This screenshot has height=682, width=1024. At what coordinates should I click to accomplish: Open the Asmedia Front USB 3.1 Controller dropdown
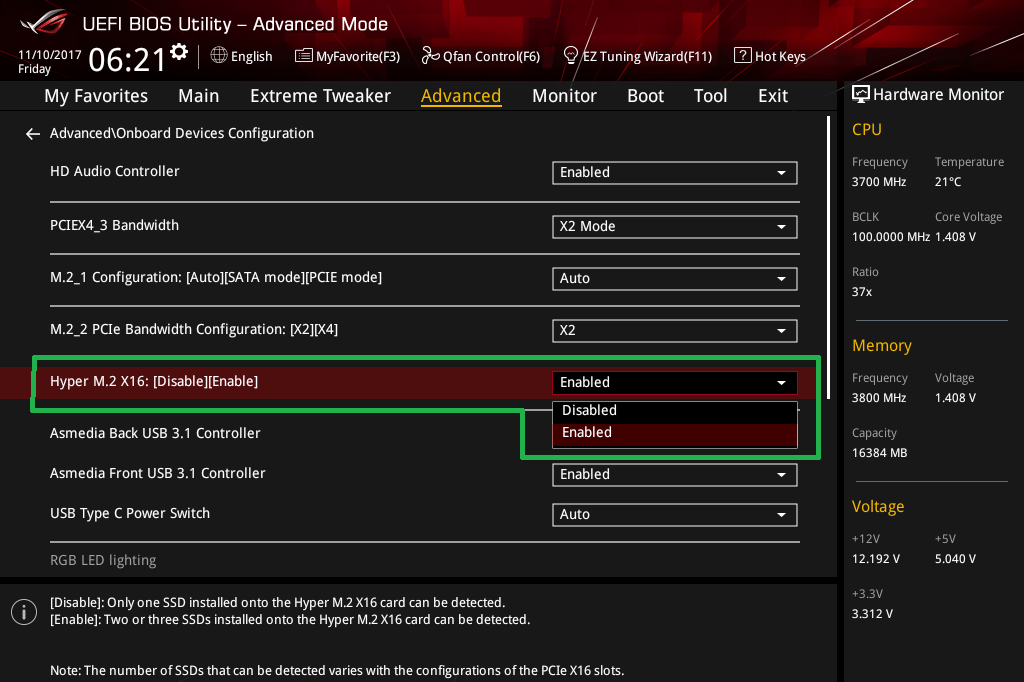[675, 475]
